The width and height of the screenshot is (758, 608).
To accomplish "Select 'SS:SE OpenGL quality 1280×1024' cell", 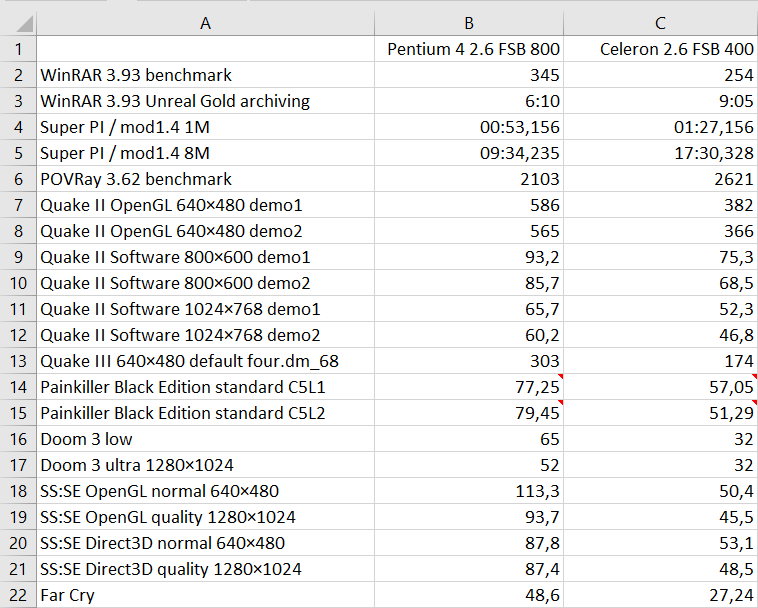I will tap(205, 517).
